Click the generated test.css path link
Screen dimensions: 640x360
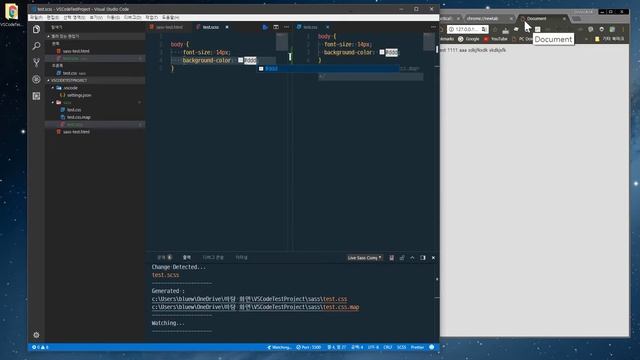pyautogui.click(x=249, y=299)
